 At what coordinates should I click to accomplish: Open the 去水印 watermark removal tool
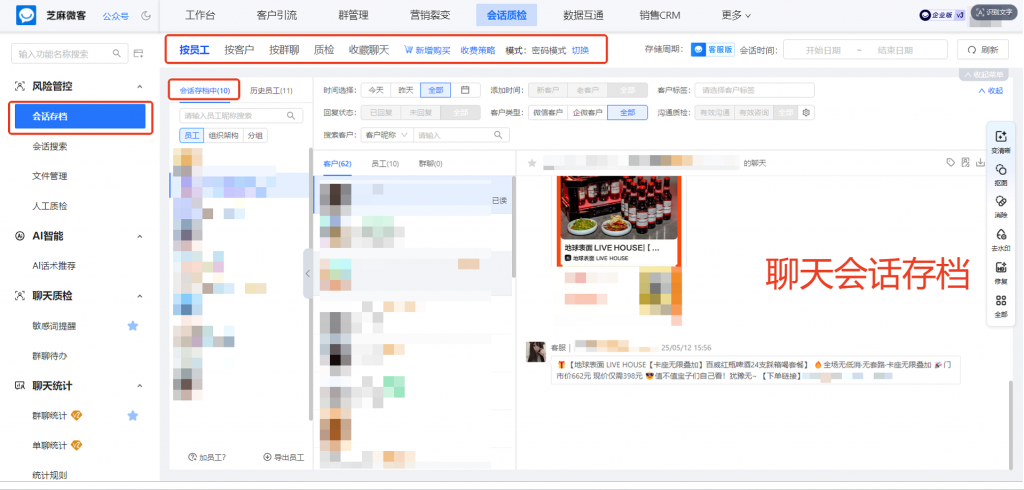point(1000,238)
